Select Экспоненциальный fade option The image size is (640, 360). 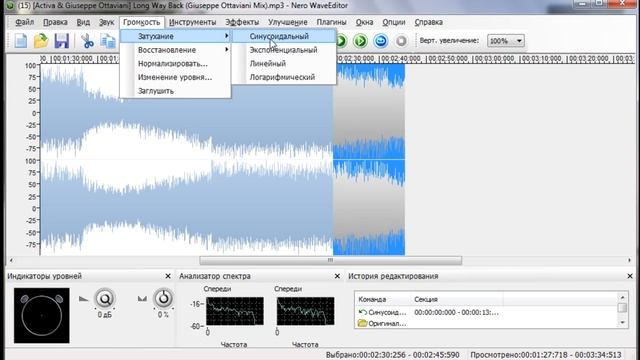pos(284,50)
